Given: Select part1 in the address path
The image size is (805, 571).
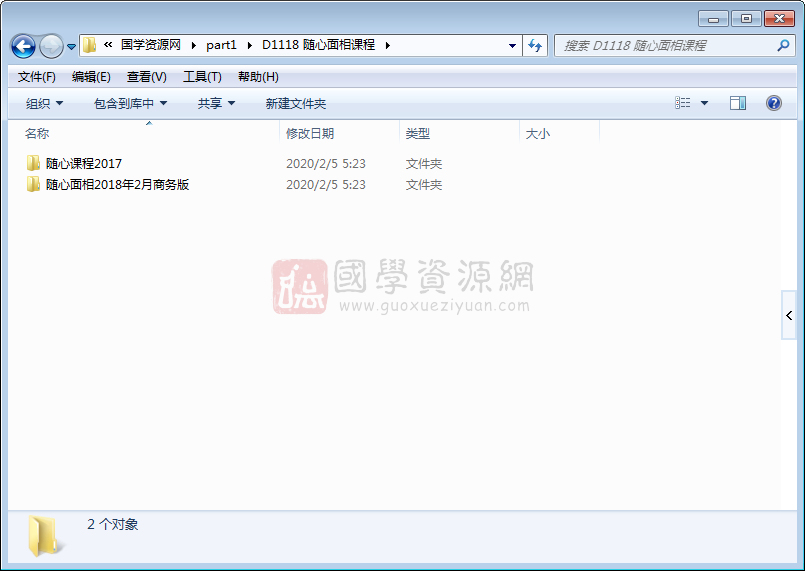Looking at the screenshot, I should [221, 45].
